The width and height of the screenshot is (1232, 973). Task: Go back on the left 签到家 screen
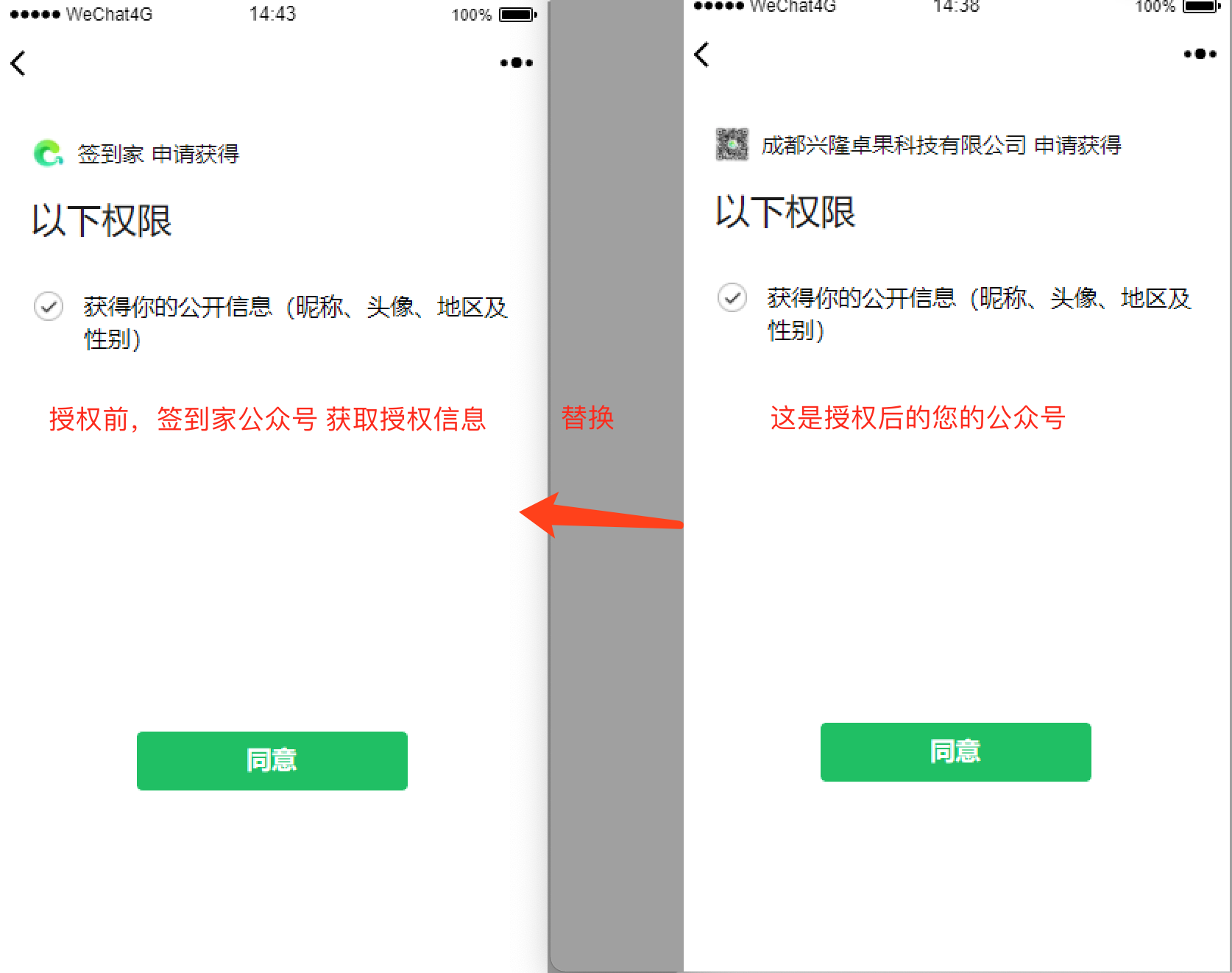(x=18, y=63)
